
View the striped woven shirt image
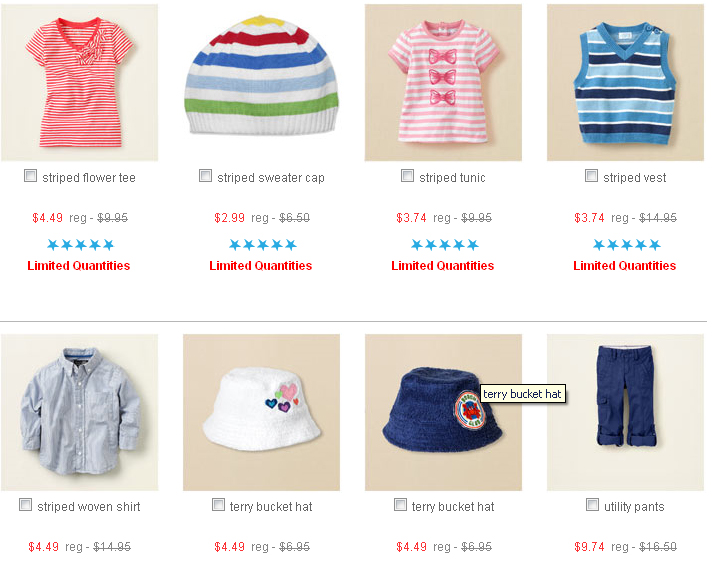(80, 413)
